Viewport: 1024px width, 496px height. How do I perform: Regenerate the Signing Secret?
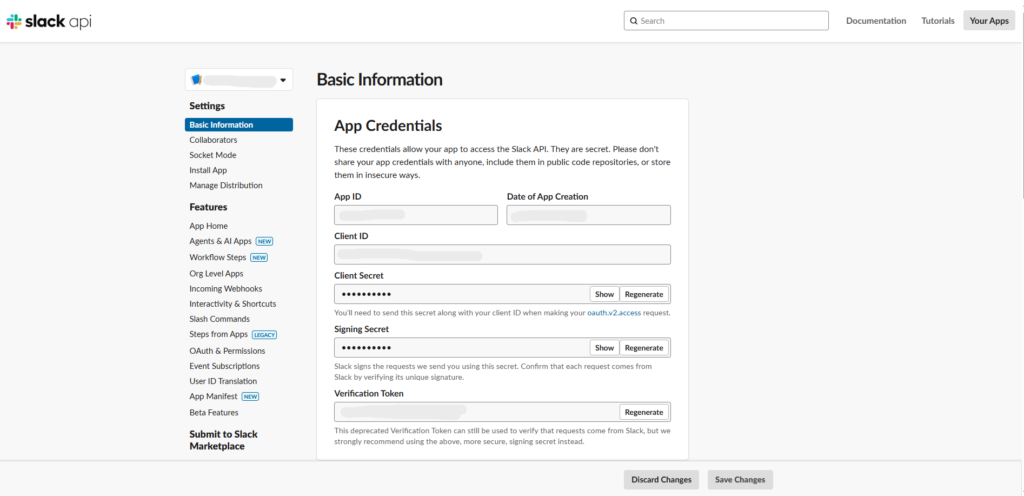[x=643, y=348]
